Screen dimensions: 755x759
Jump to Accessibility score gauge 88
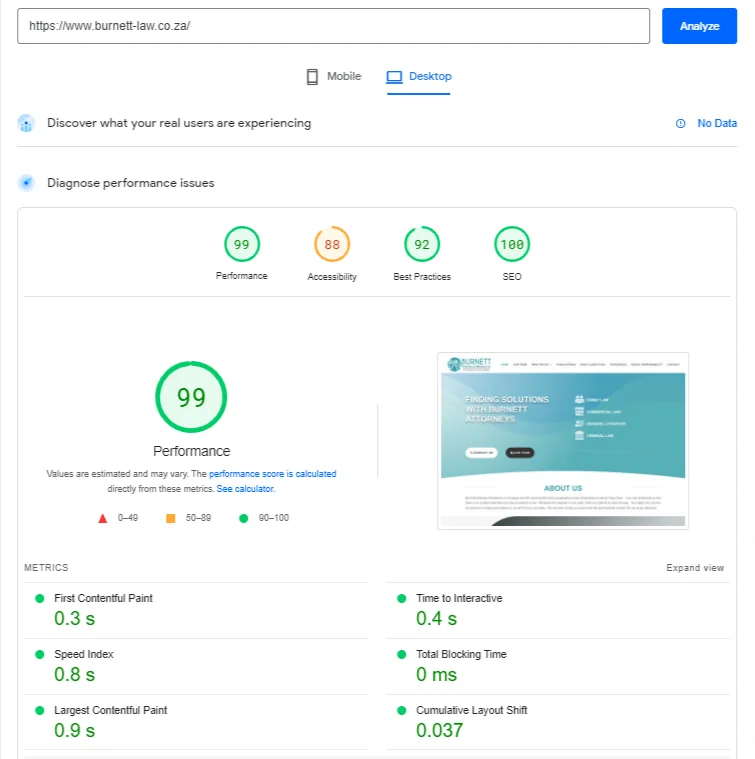tap(332, 244)
